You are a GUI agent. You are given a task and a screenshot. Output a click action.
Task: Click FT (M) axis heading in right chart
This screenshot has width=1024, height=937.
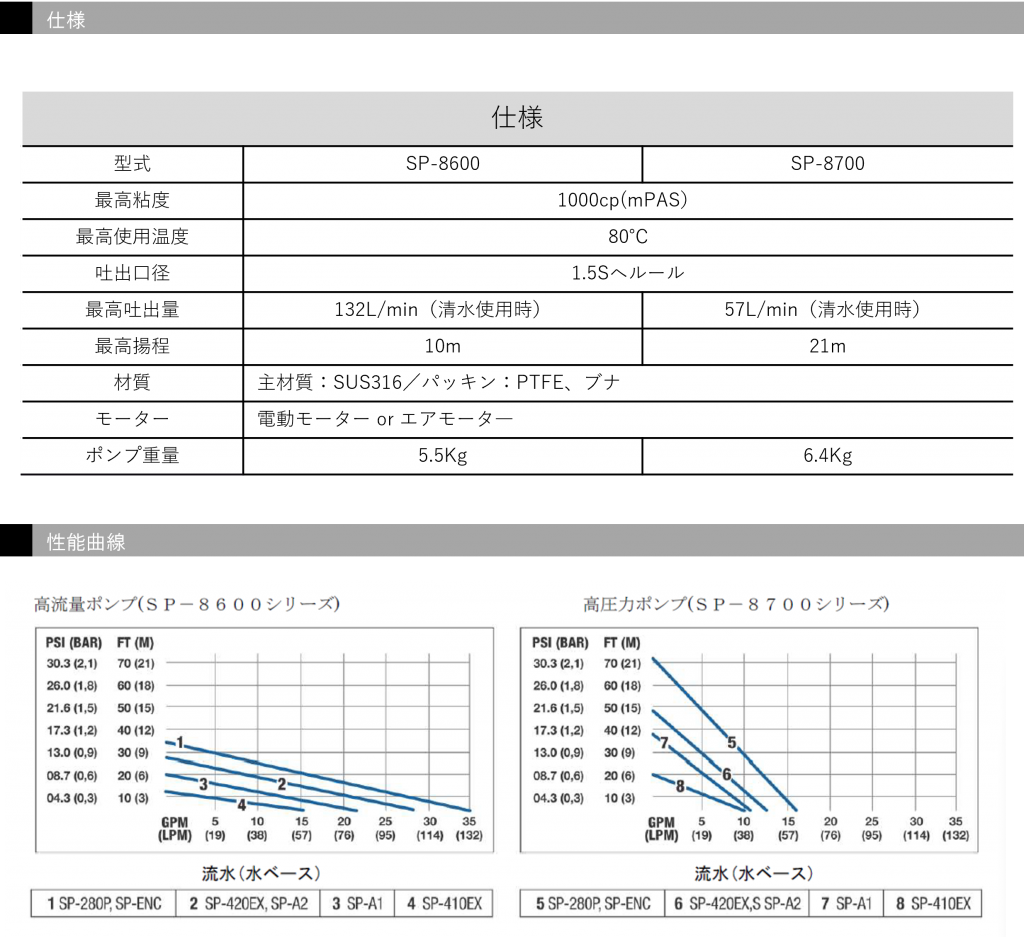coord(622,643)
